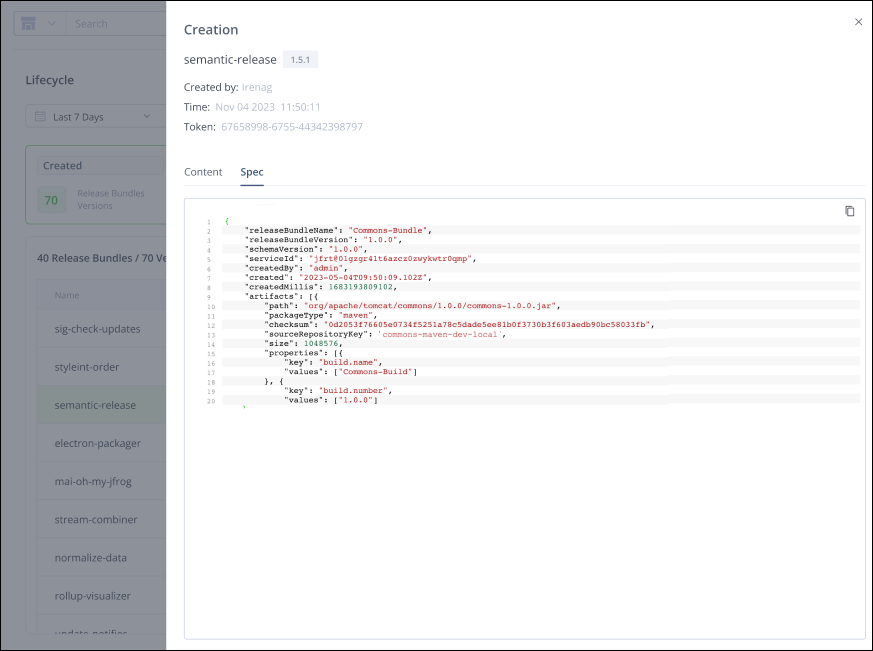Copy the Spec JSON with the copy icon
Screen dimensions: 873x651
tap(849, 211)
